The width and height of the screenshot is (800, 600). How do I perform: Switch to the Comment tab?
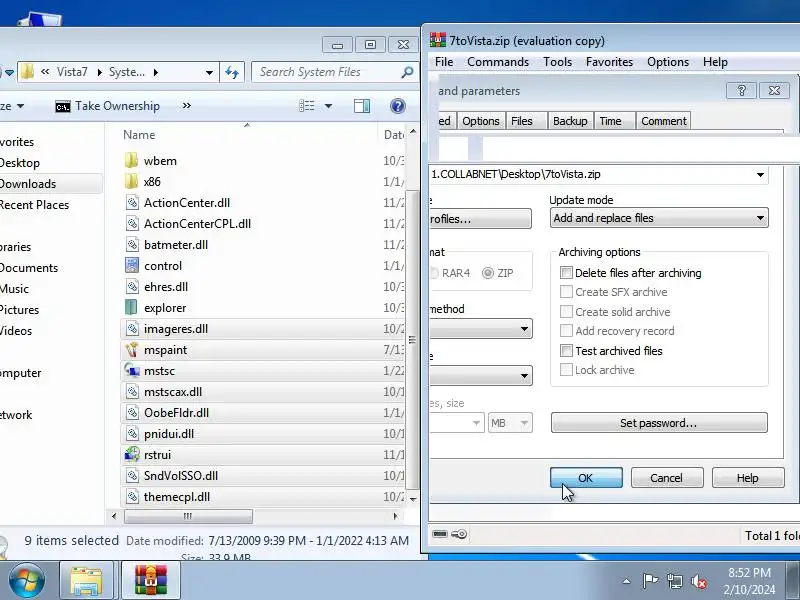pyautogui.click(x=663, y=121)
